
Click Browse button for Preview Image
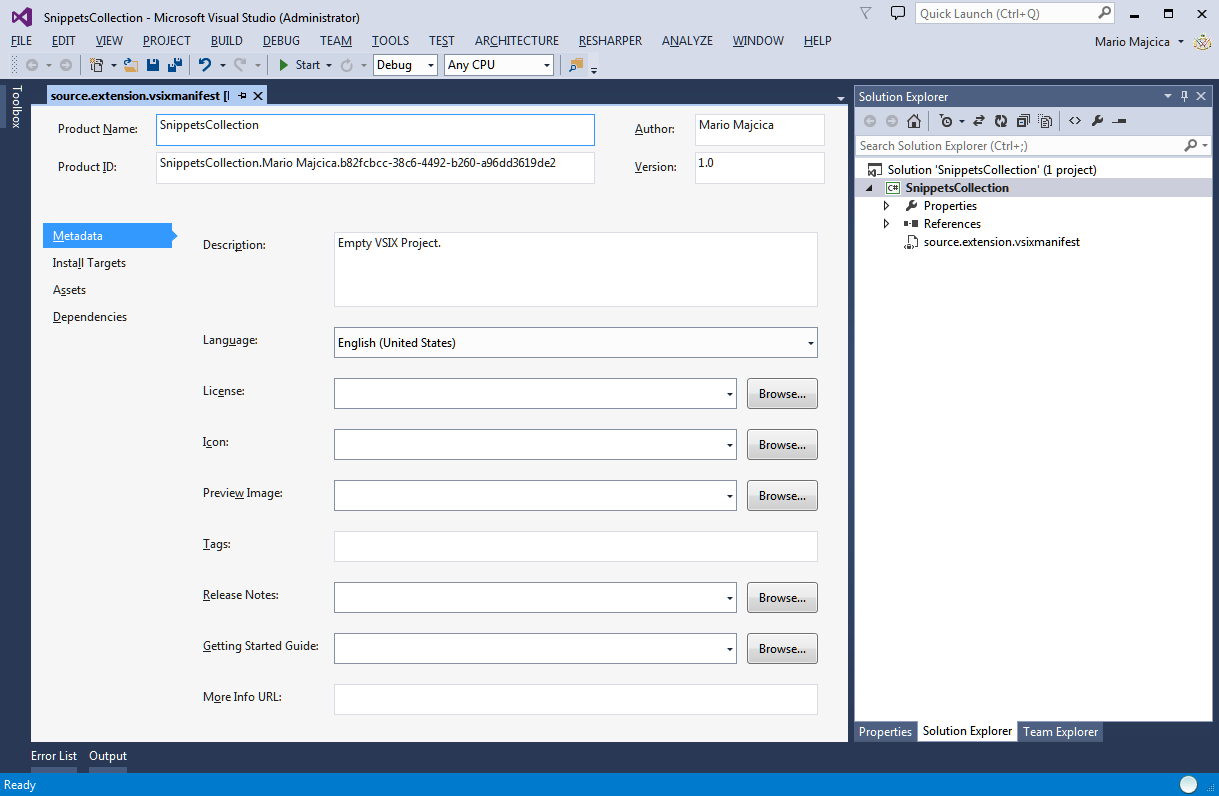click(x=782, y=496)
